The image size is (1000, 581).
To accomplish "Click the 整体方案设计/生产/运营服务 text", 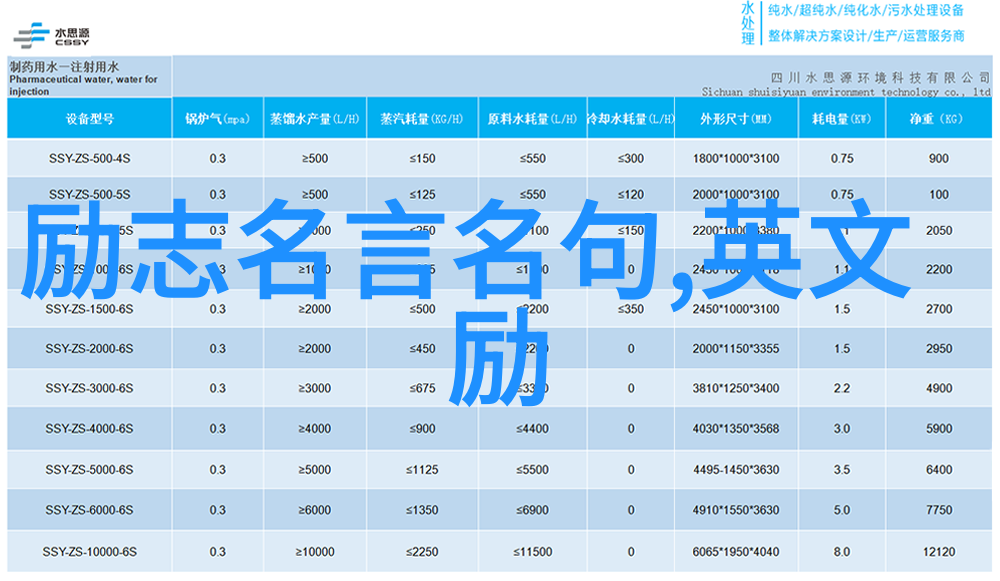I will (x=865, y=35).
